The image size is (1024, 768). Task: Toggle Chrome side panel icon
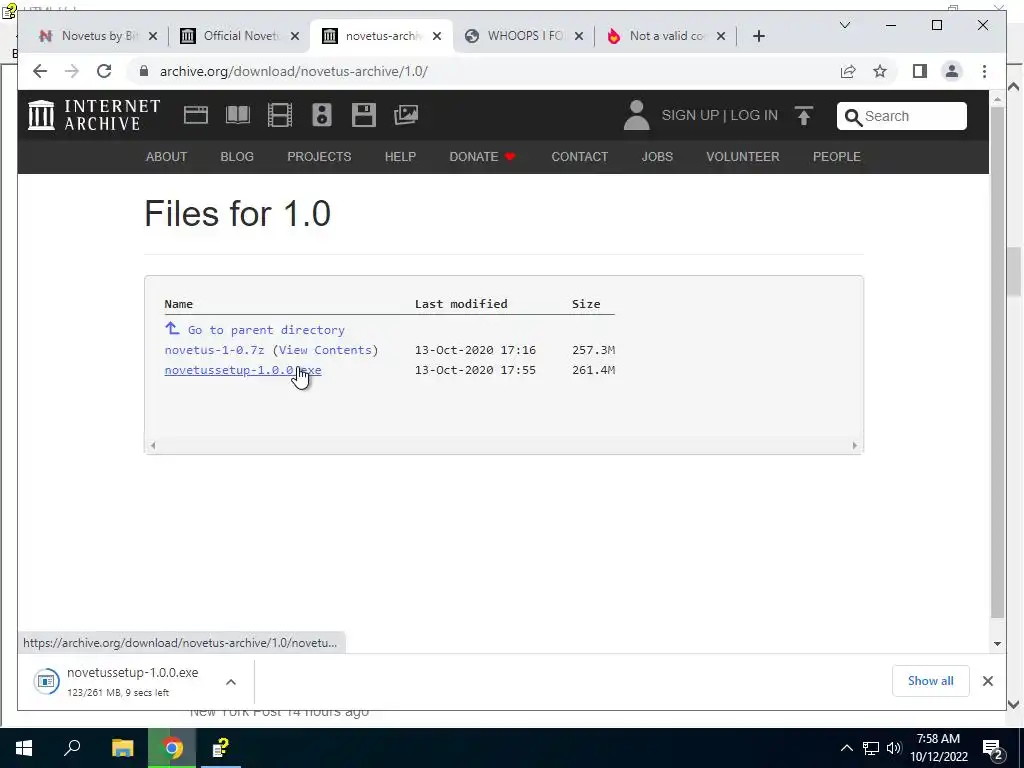tap(920, 71)
